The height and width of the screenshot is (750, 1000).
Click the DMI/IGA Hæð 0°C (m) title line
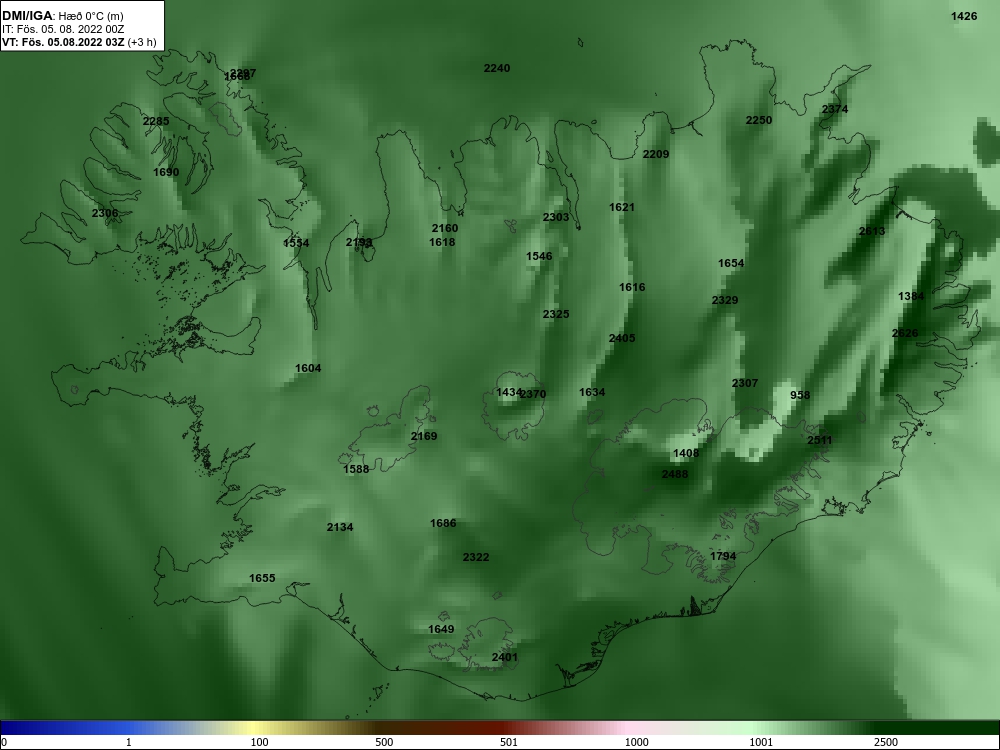[63, 16]
